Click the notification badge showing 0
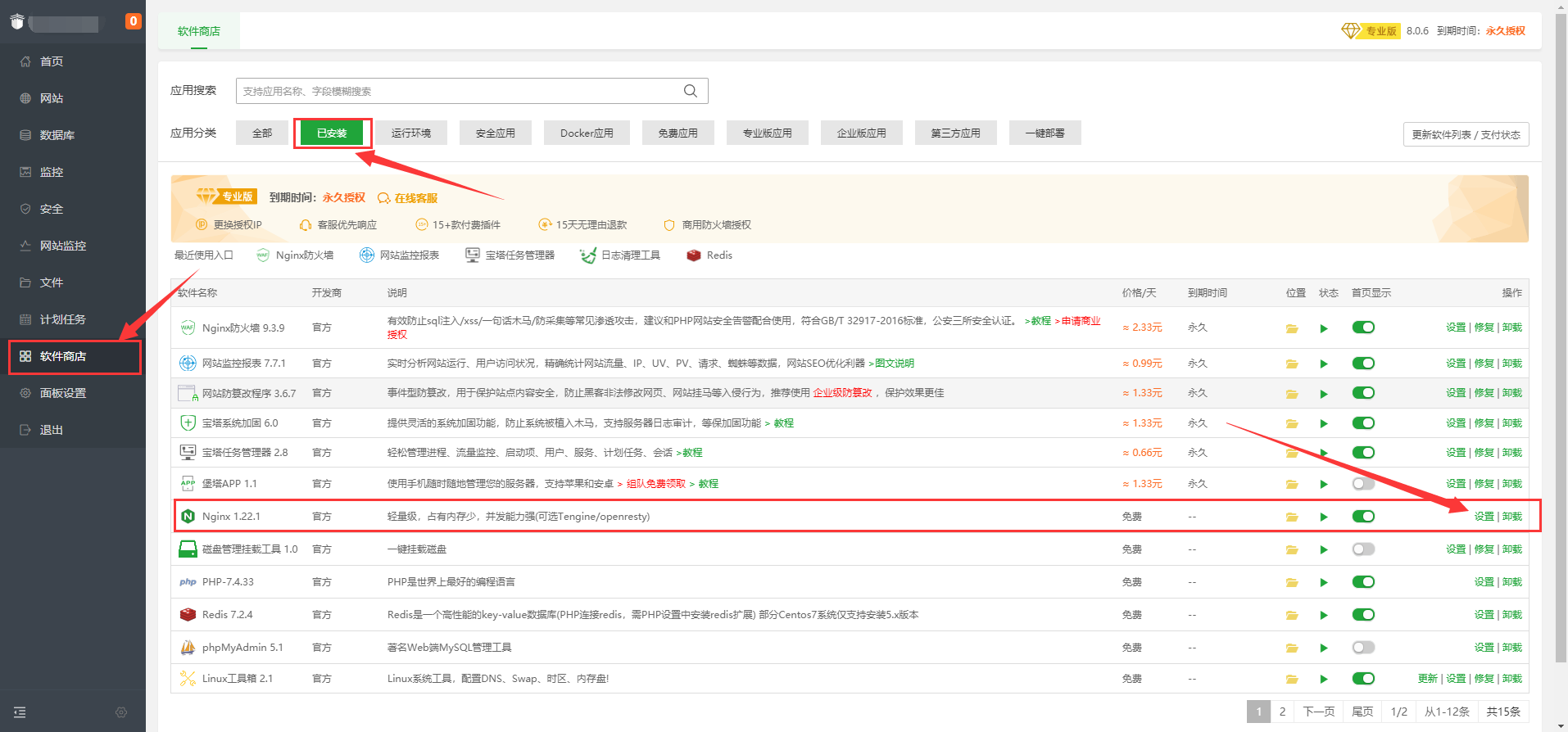 coord(133,21)
